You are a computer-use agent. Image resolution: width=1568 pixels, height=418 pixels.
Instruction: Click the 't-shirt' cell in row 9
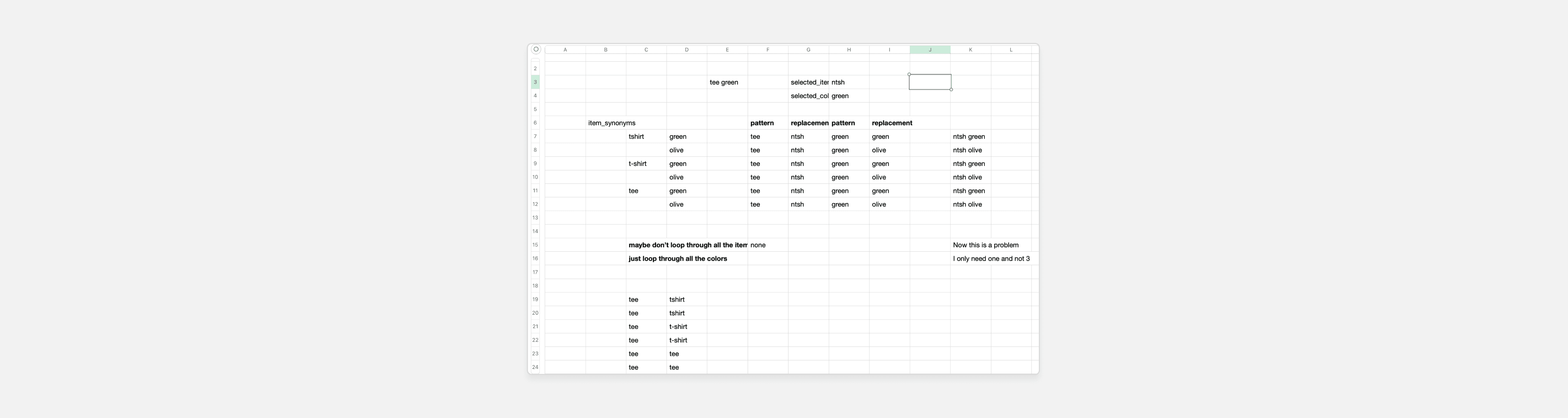coord(646,164)
